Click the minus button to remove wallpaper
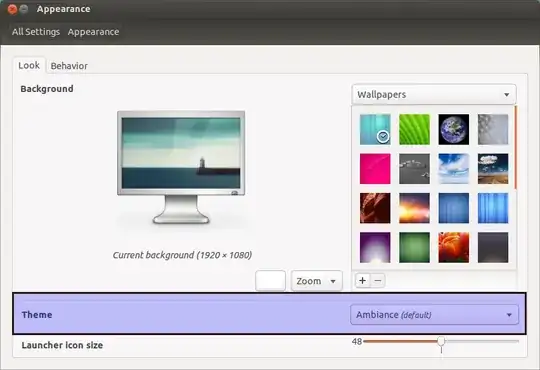 coord(378,281)
